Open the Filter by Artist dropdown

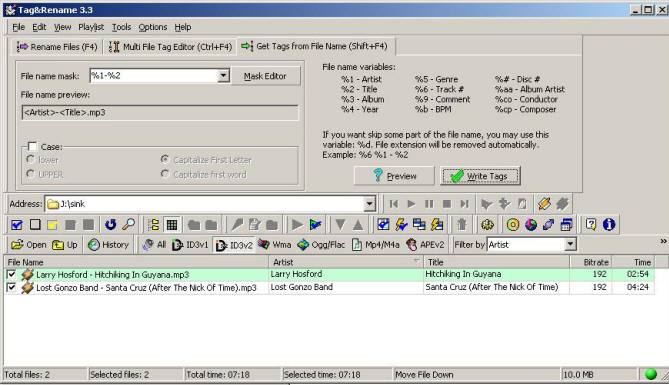point(570,245)
